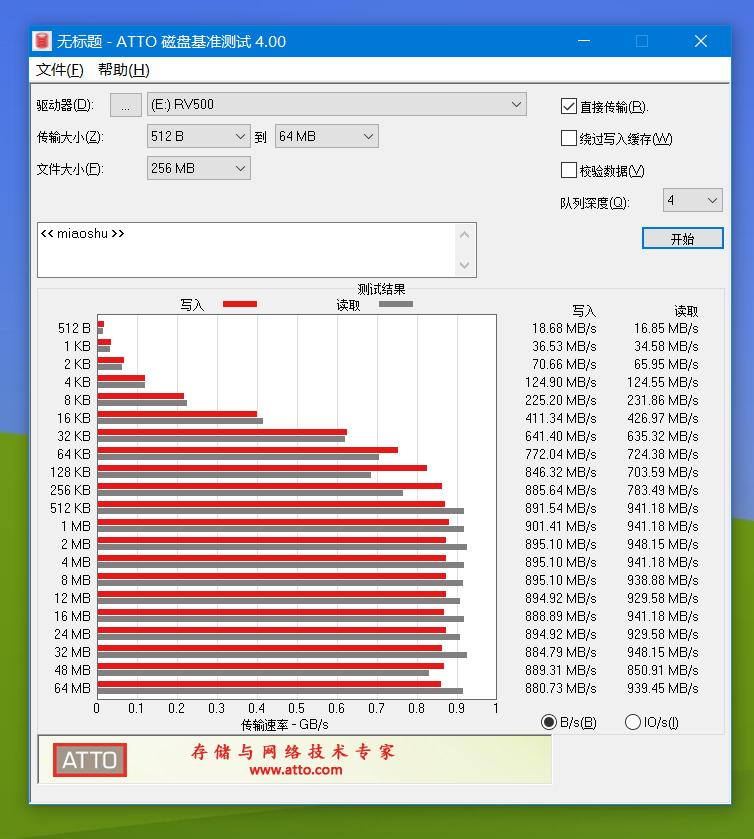
Task: Open the 64 MB maximum transfer size dropdown
Action: pyautogui.click(x=326, y=136)
